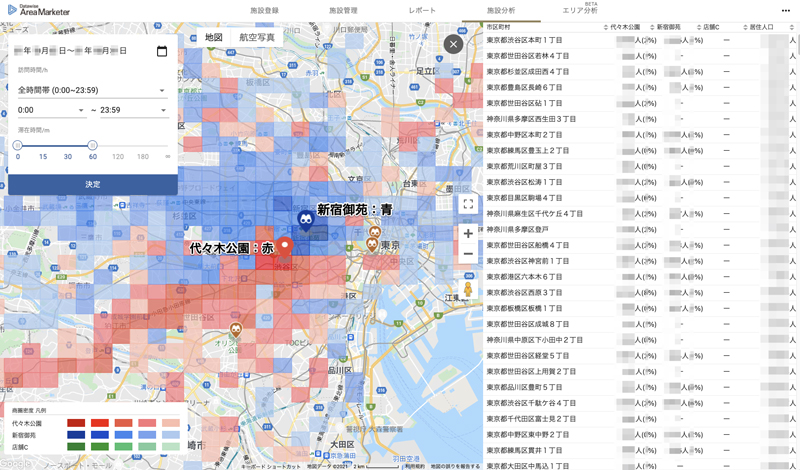Viewport: 800px width, 470px height.
Task: Open the エリア分析 BETA tab
Action: click(580, 10)
